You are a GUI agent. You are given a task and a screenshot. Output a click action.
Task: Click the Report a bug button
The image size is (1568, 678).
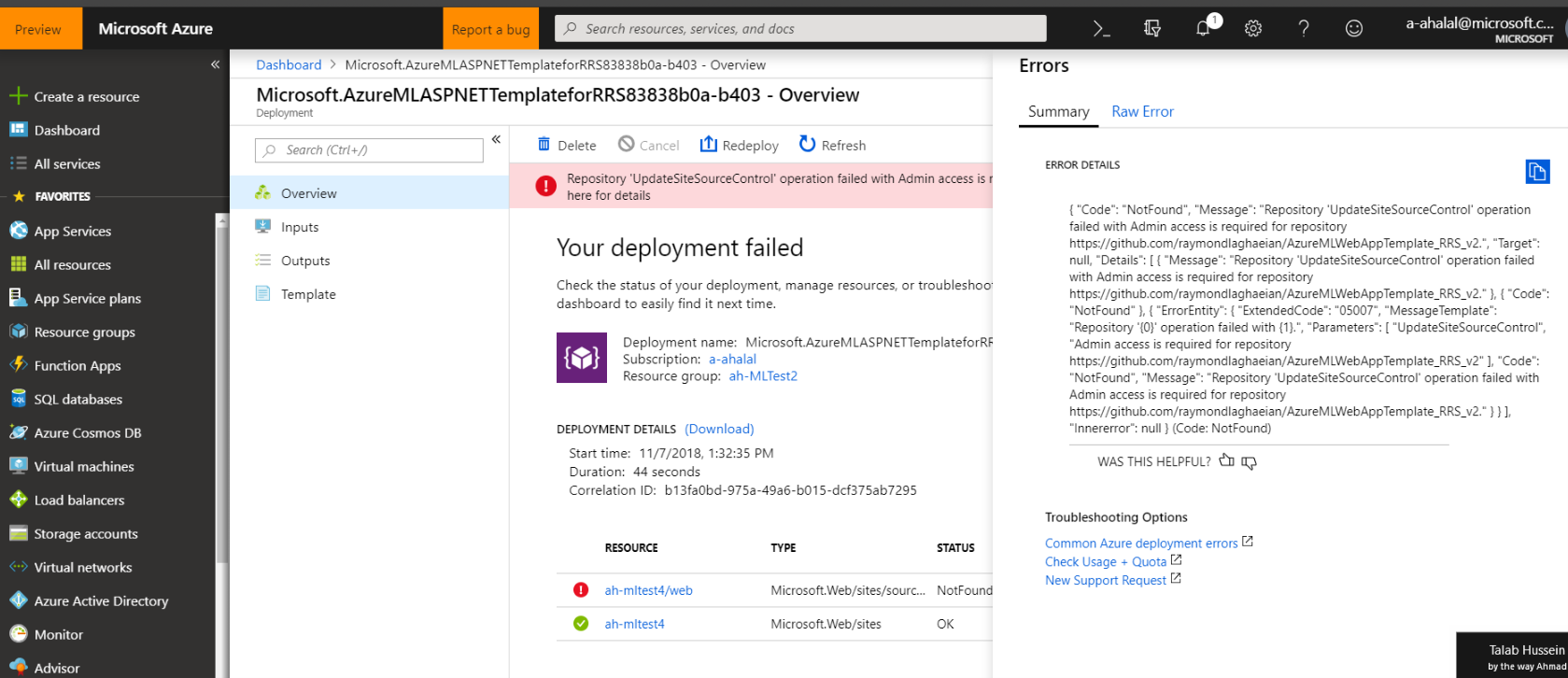(x=490, y=29)
